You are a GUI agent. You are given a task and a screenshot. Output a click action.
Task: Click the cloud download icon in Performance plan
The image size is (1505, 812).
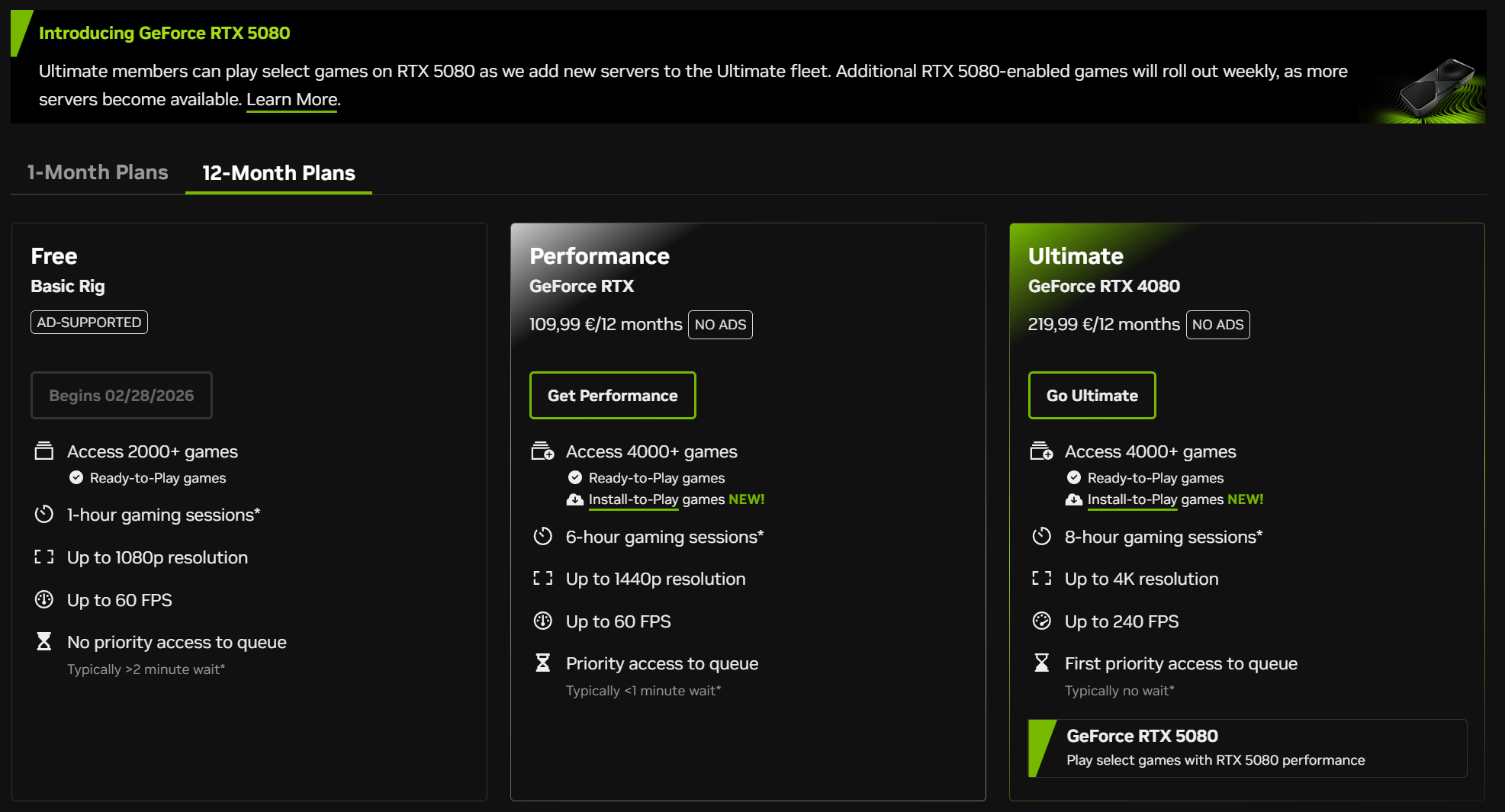pyautogui.click(x=575, y=499)
